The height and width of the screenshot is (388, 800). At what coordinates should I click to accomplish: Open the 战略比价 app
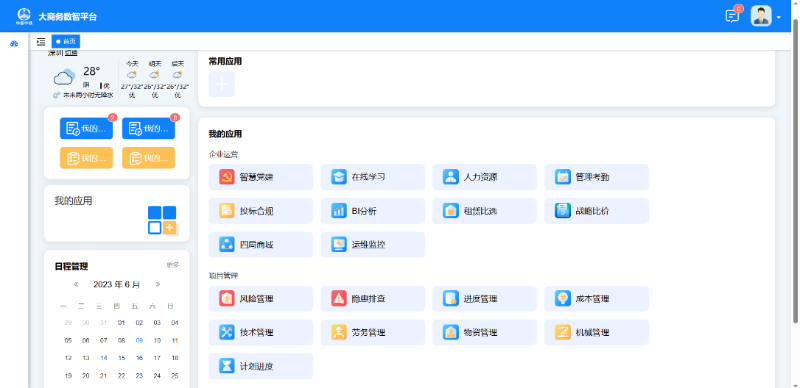pyautogui.click(x=596, y=211)
